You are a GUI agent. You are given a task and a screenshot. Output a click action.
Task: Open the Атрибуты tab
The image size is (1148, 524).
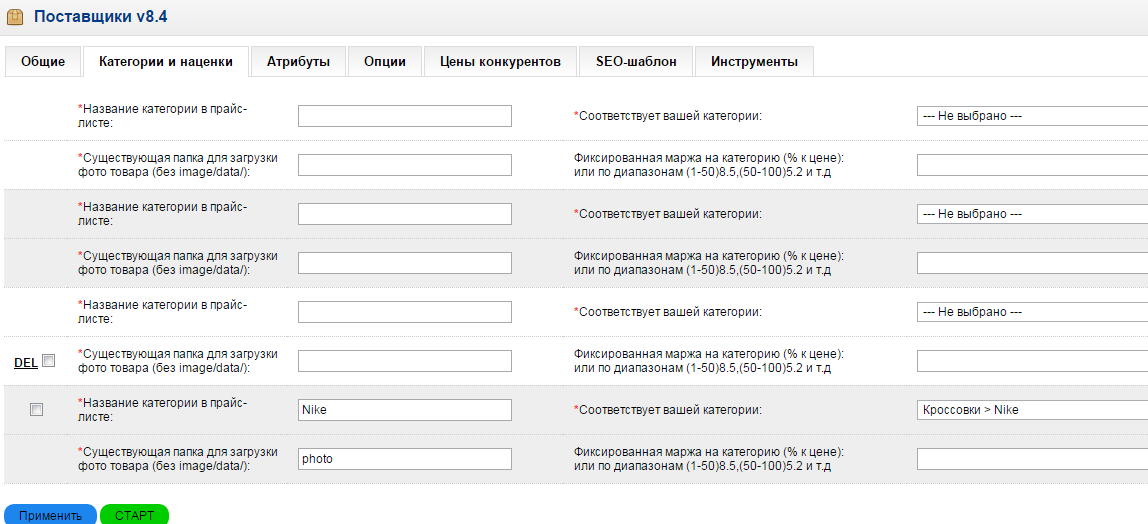point(298,62)
